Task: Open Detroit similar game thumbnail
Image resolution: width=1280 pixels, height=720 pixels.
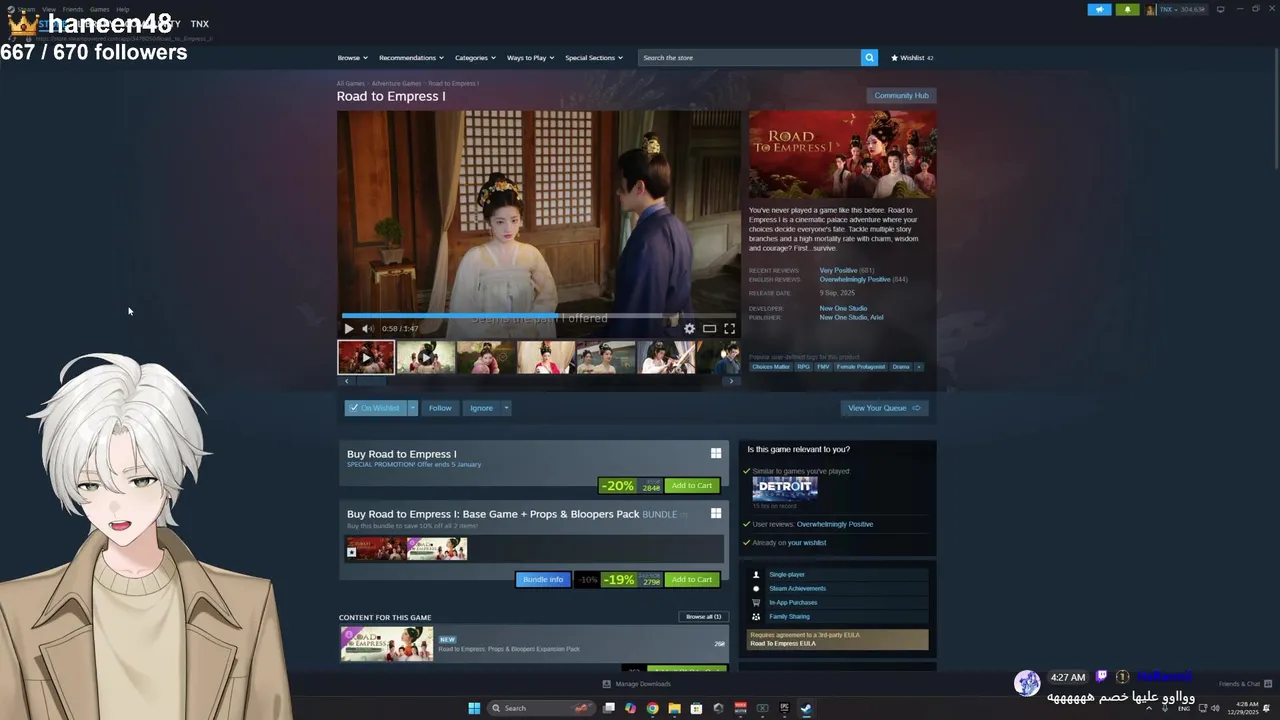Action: click(x=785, y=488)
